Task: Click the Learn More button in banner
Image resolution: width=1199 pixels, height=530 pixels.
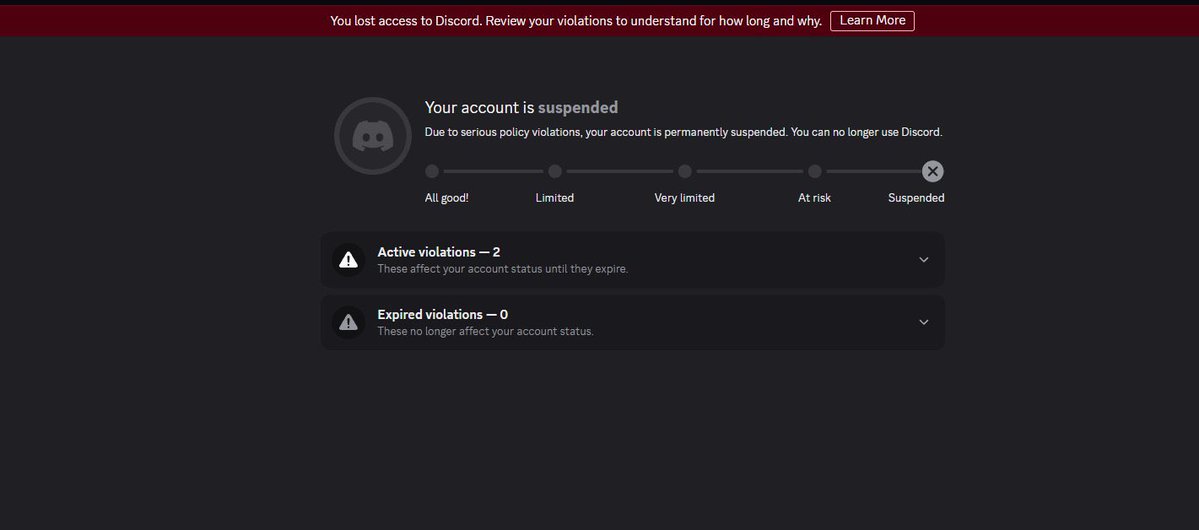Action: pyautogui.click(x=872, y=21)
